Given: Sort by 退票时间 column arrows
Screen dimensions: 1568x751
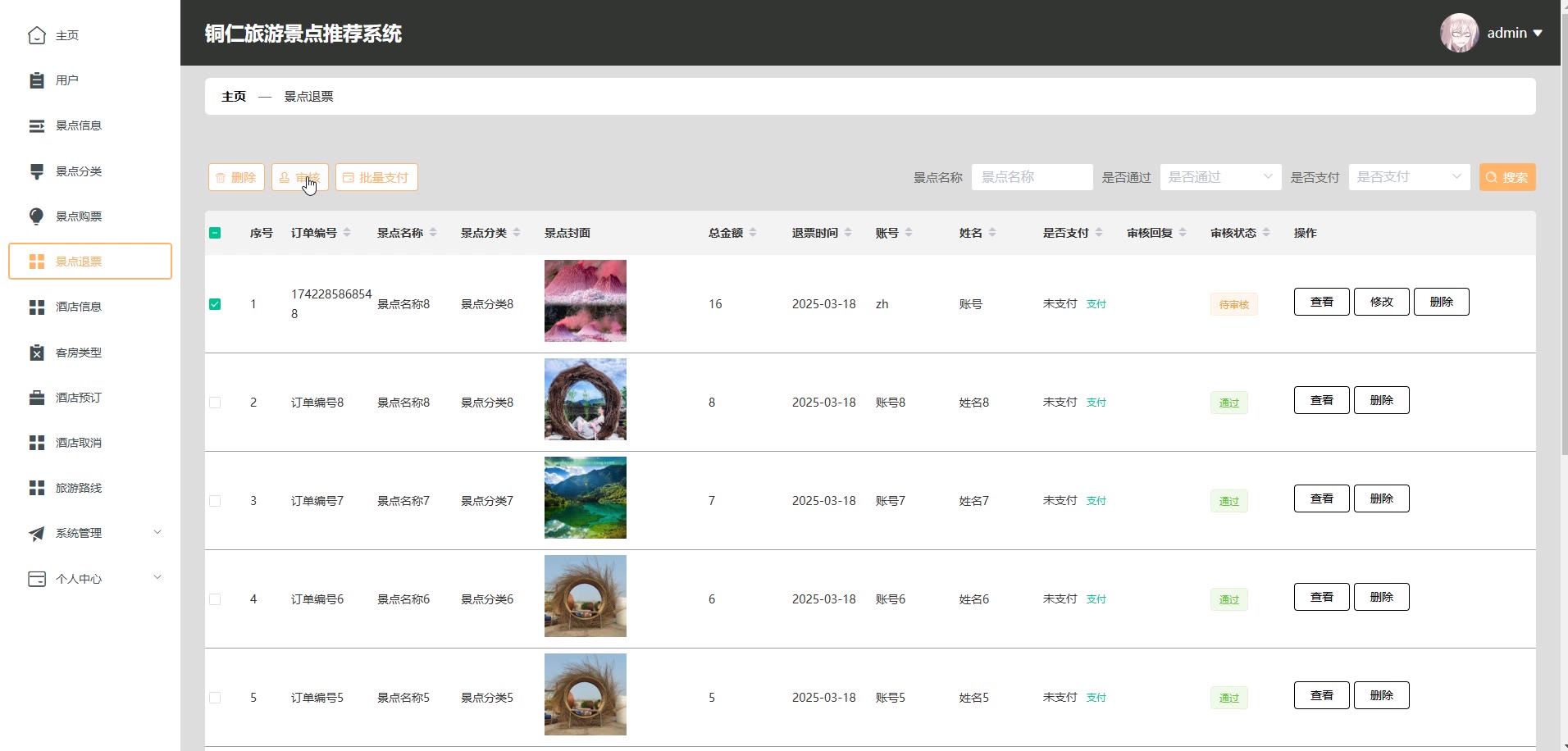Looking at the screenshot, I should point(848,233).
